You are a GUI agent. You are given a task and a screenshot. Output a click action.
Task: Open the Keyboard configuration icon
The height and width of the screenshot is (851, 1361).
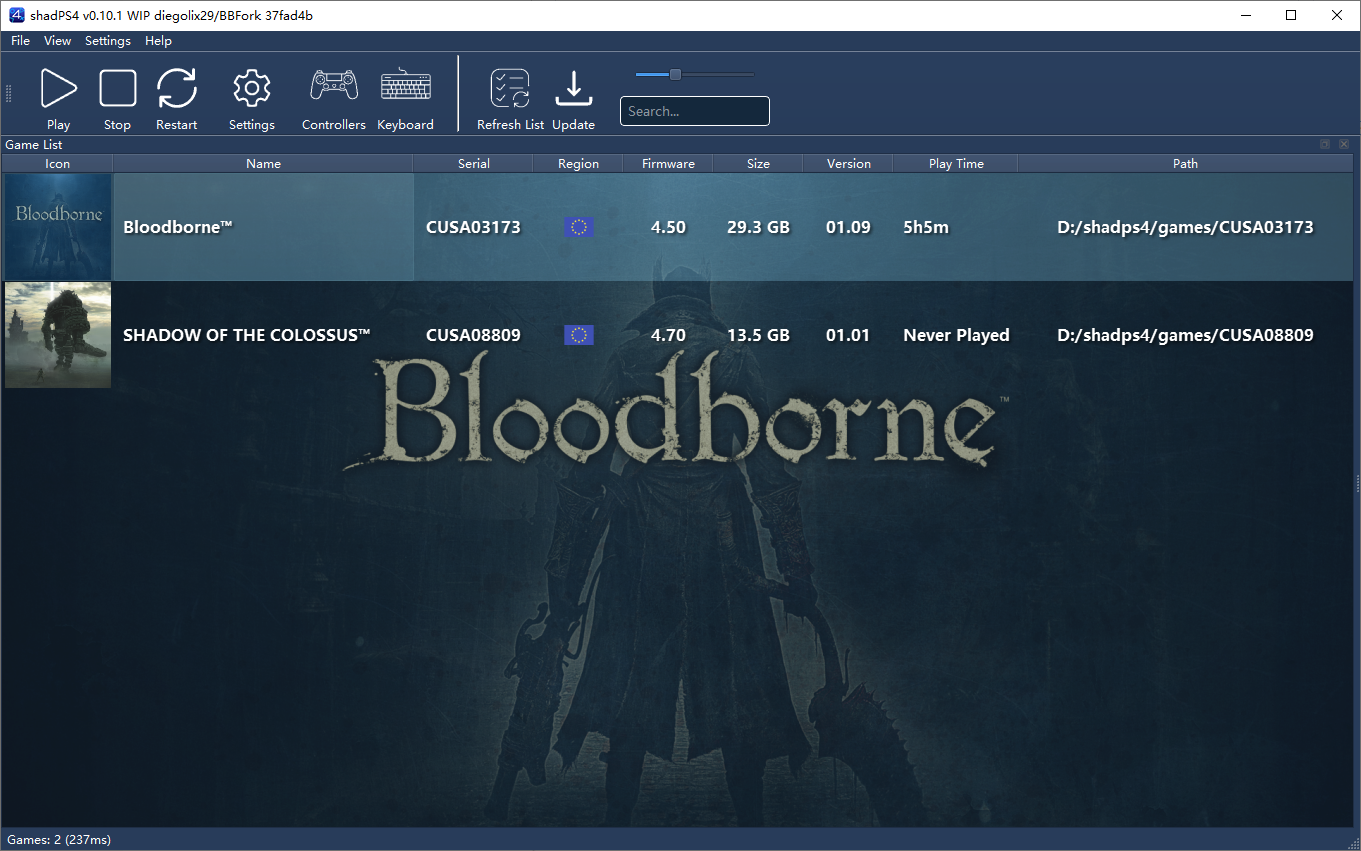tap(405, 86)
